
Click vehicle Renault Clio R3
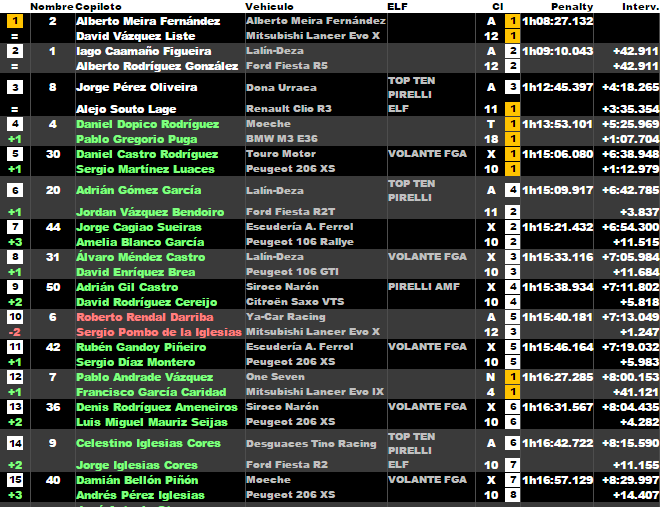coord(289,109)
